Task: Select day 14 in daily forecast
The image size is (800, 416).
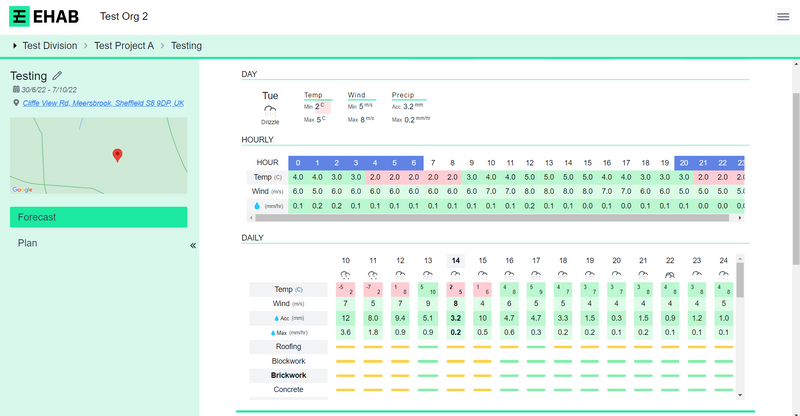Action: 455,260
